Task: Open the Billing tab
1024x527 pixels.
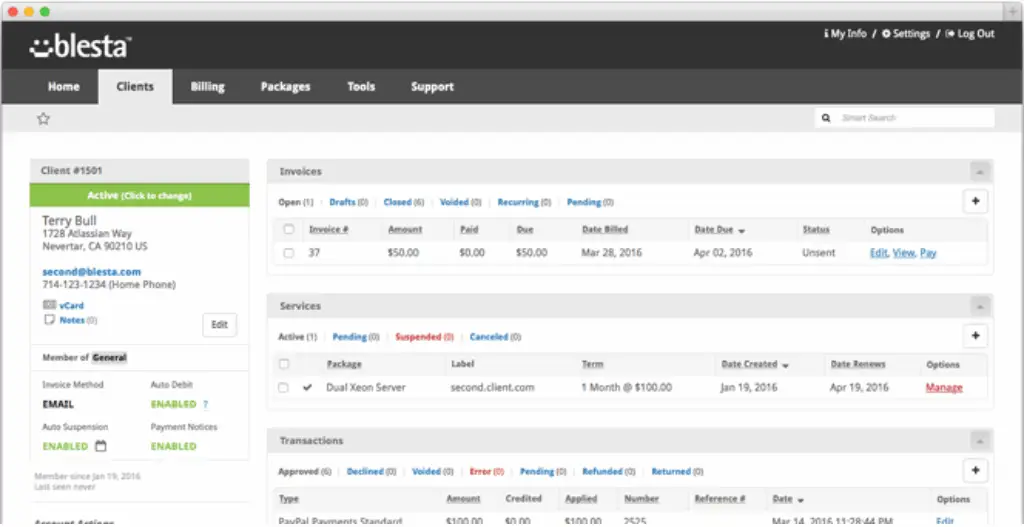Action: coord(208,87)
